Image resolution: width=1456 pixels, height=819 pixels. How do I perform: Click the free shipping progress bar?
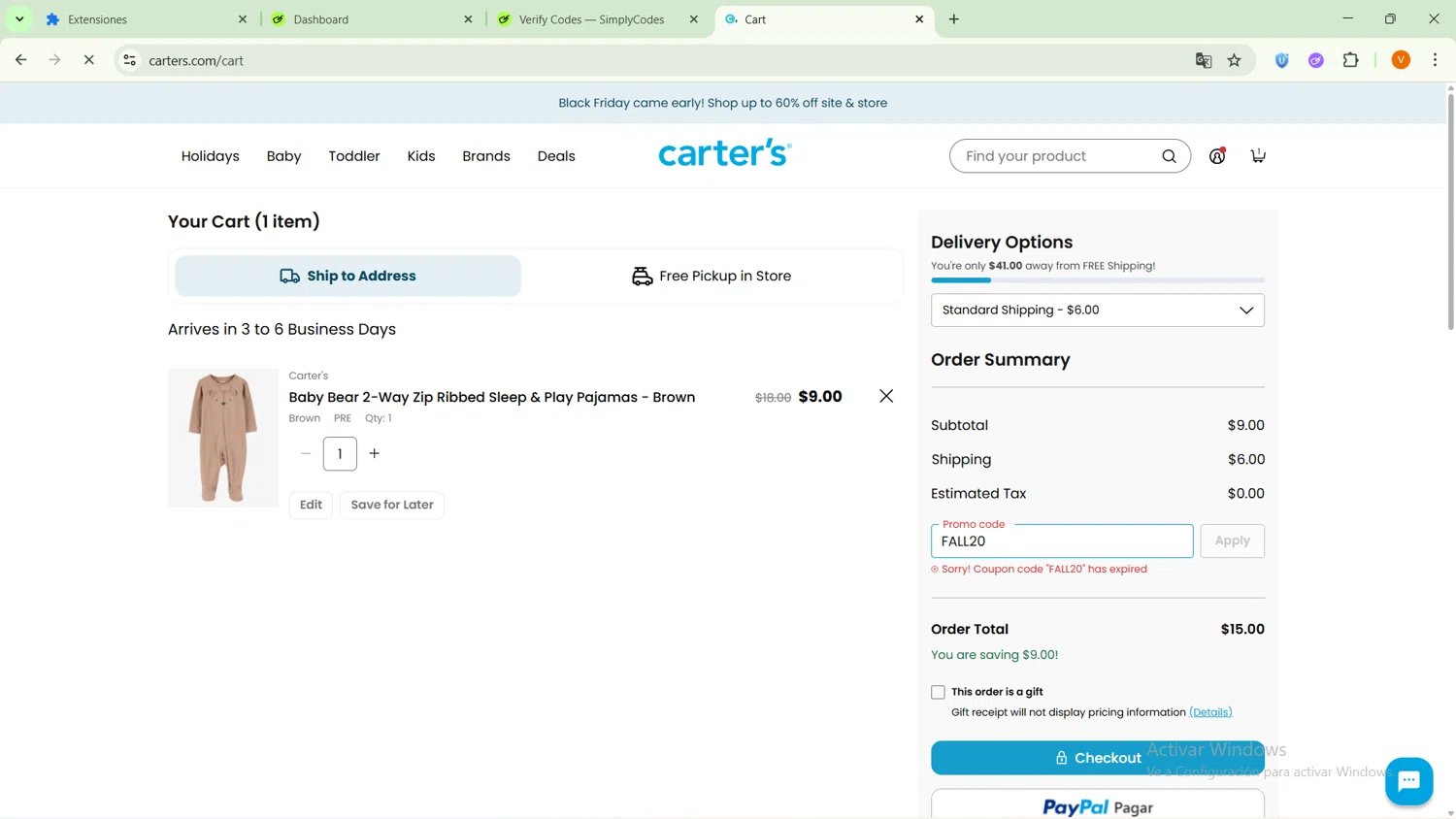(x=1097, y=280)
